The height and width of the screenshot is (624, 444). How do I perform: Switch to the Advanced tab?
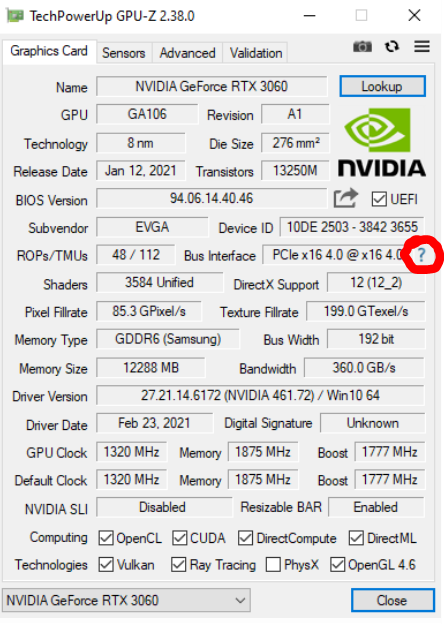point(187,53)
